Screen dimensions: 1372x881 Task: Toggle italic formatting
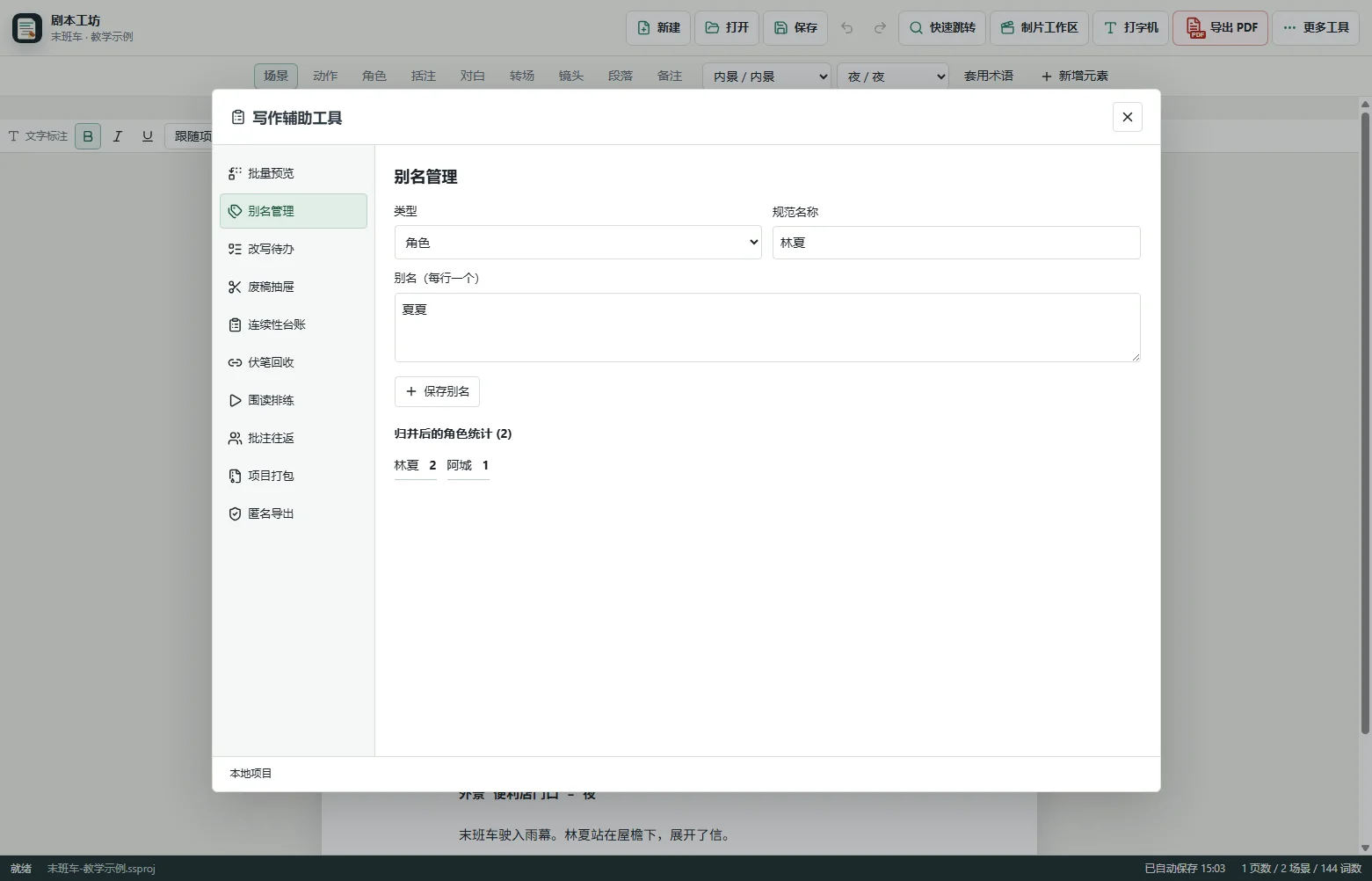pos(118,136)
